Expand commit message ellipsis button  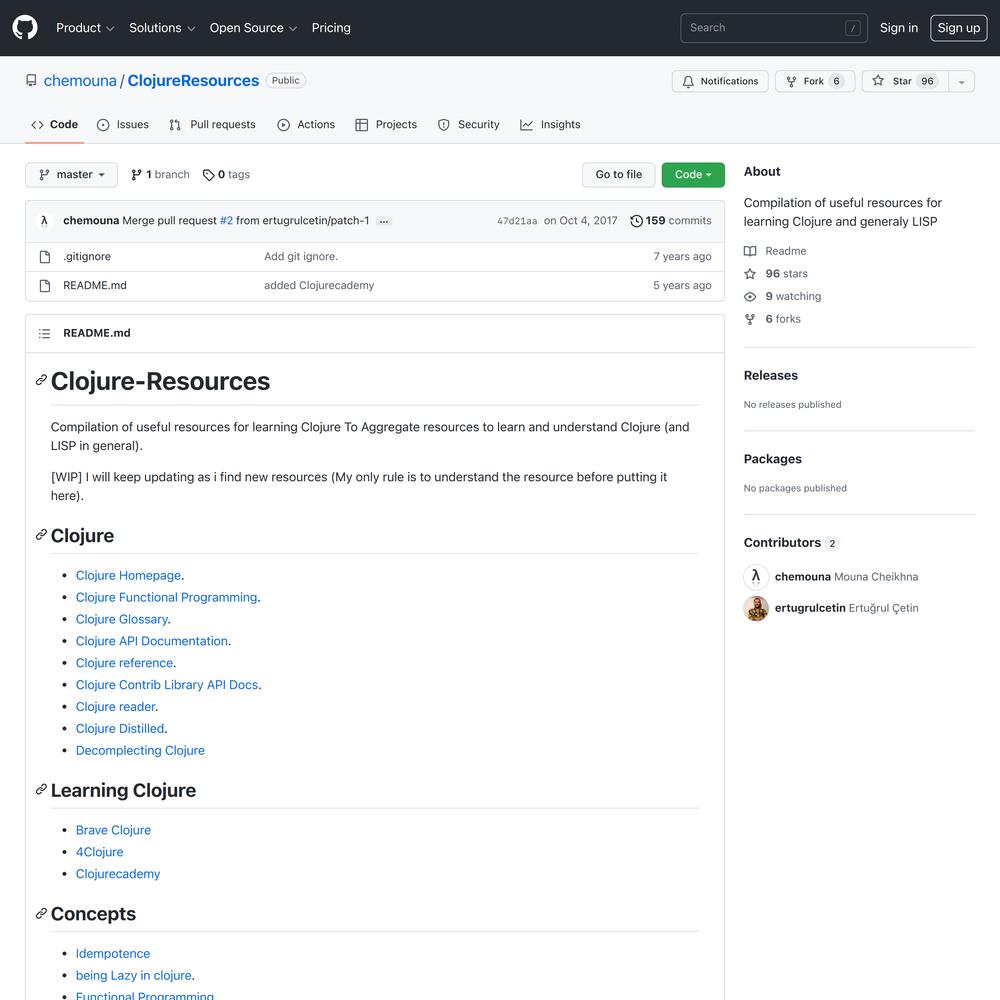pos(383,221)
